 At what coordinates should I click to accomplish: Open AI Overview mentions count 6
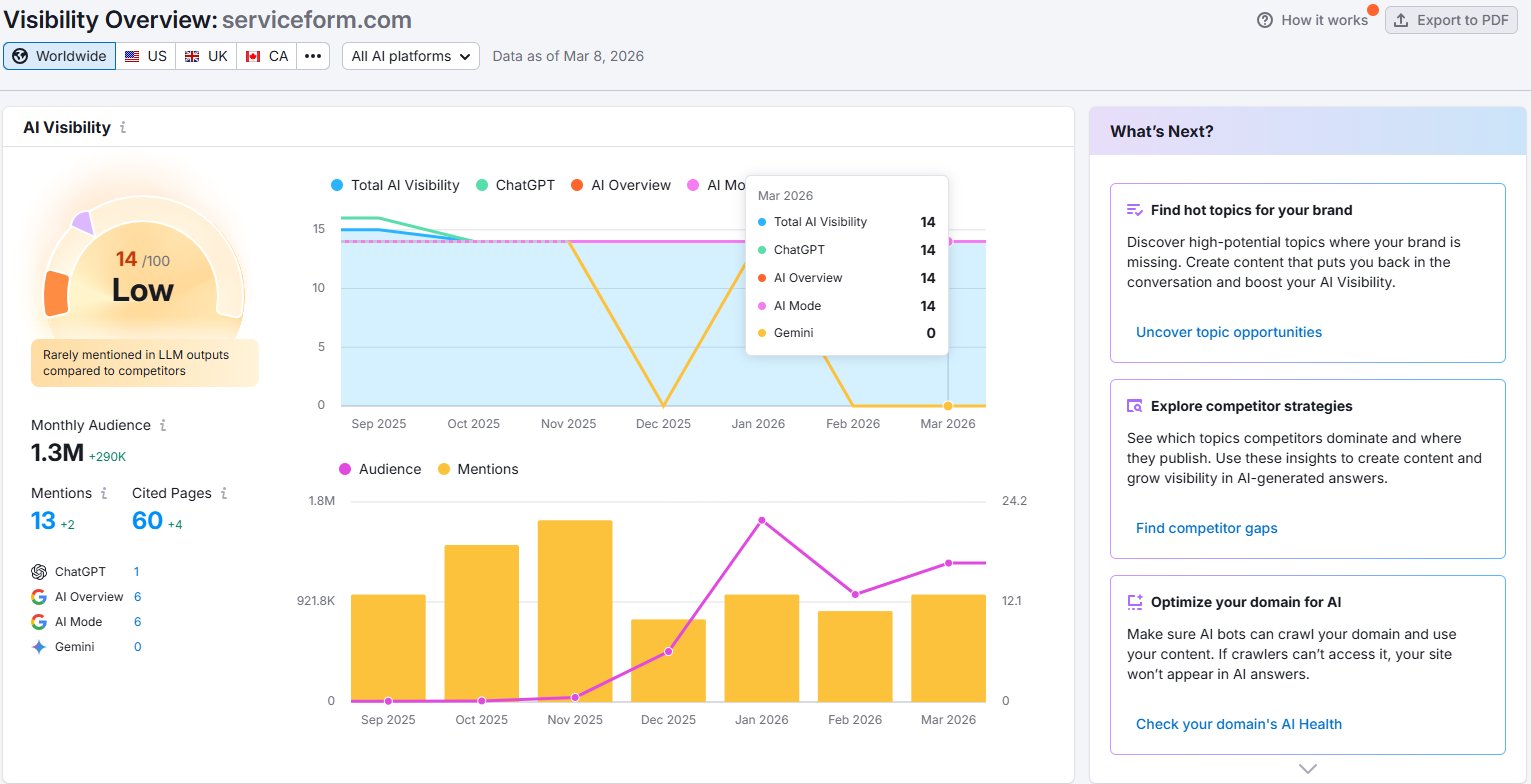point(137,597)
